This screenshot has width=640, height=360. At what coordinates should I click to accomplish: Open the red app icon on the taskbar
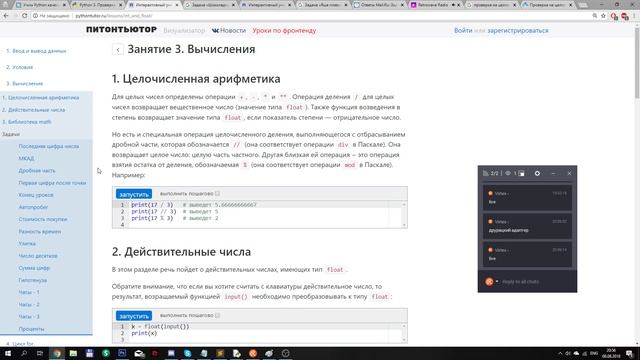pyautogui.click(x=155, y=353)
